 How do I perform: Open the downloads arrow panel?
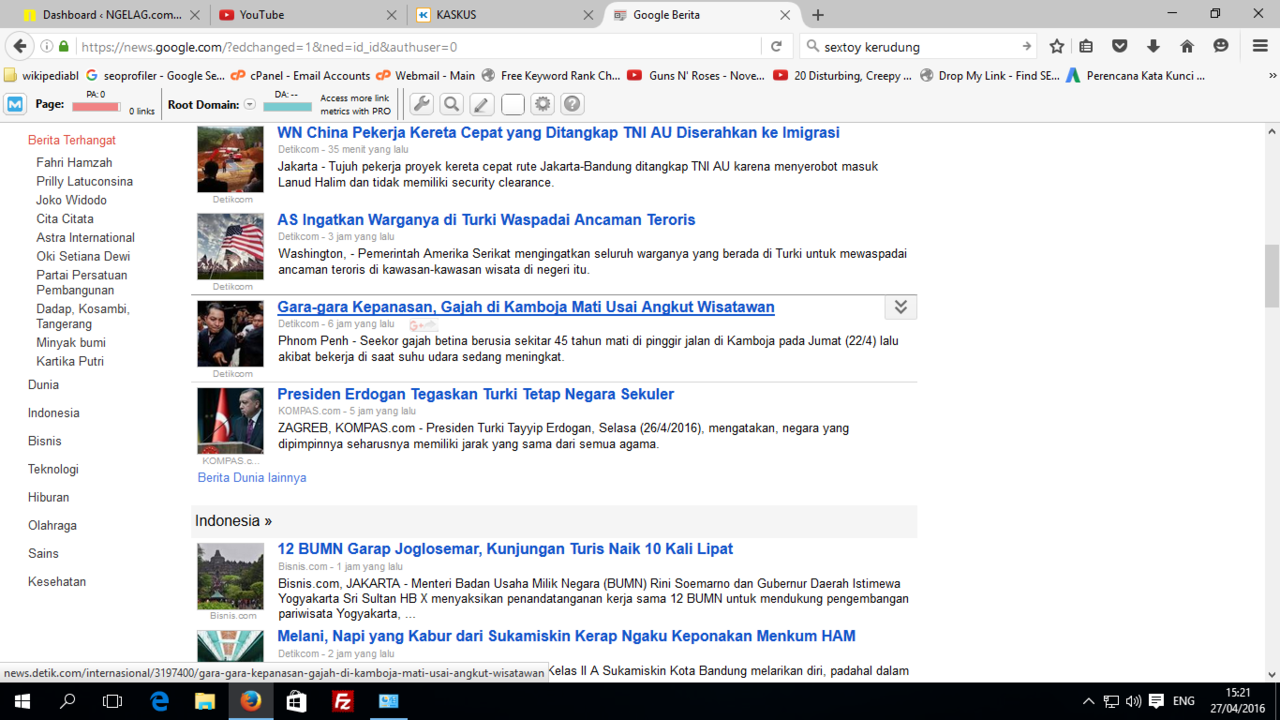(x=1153, y=46)
